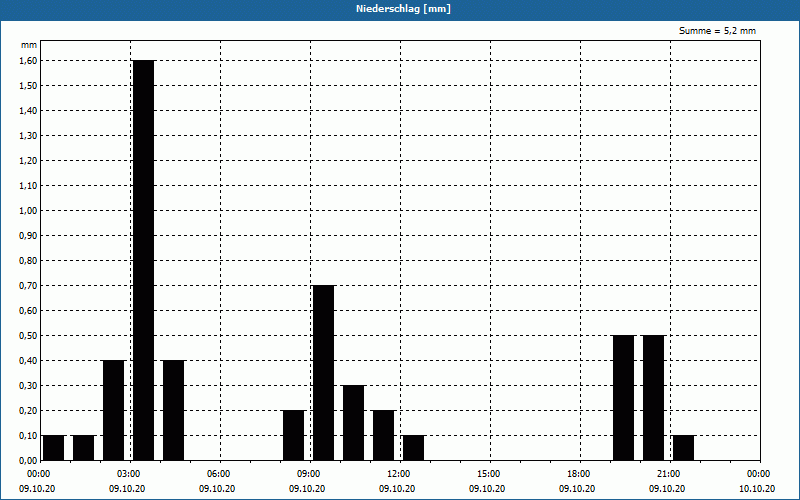Click the 1,50 y-axis label
The image size is (800, 500).
(x=28, y=86)
